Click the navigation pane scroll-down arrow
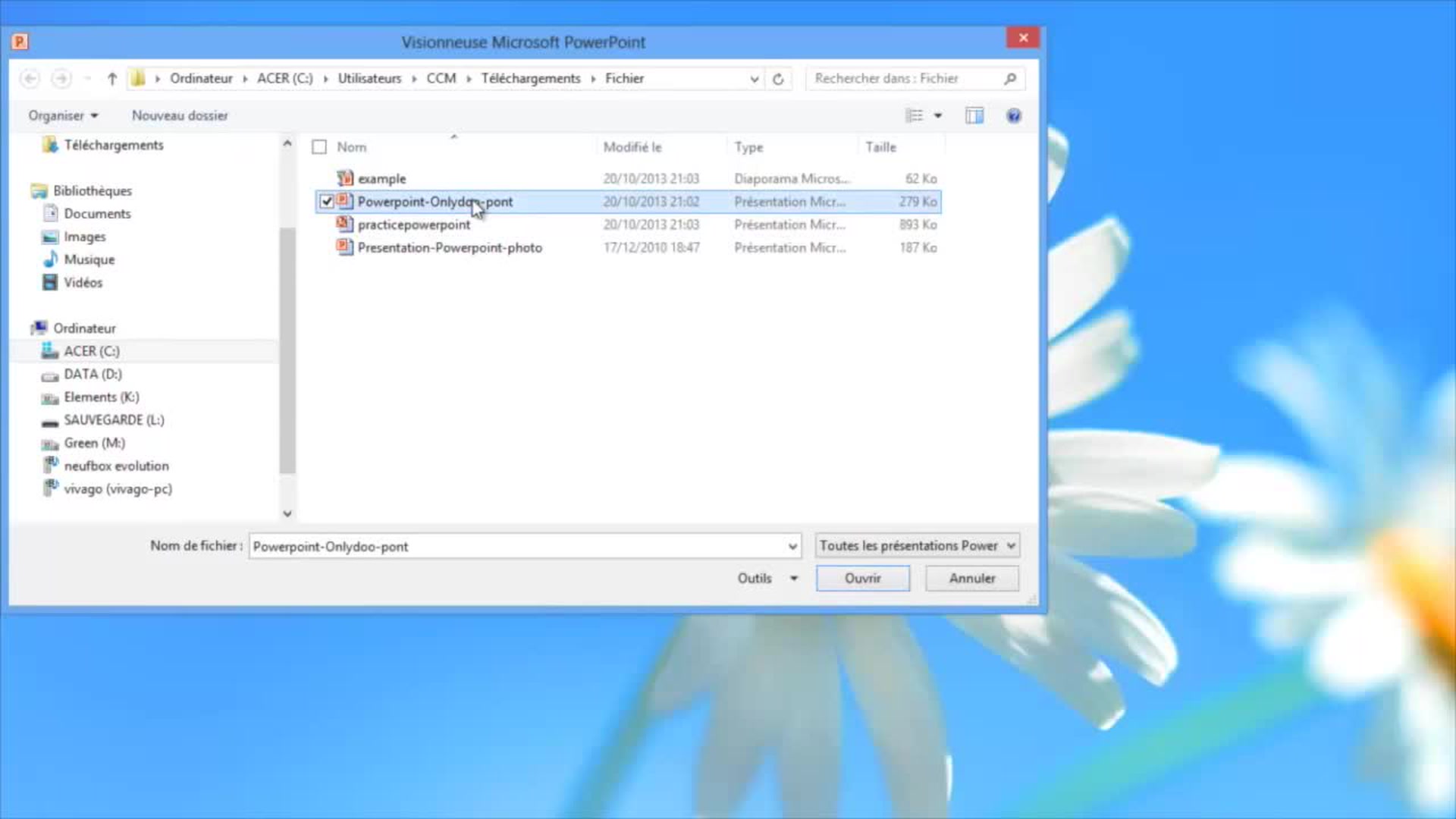This screenshot has width=1456, height=819. (287, 513)
